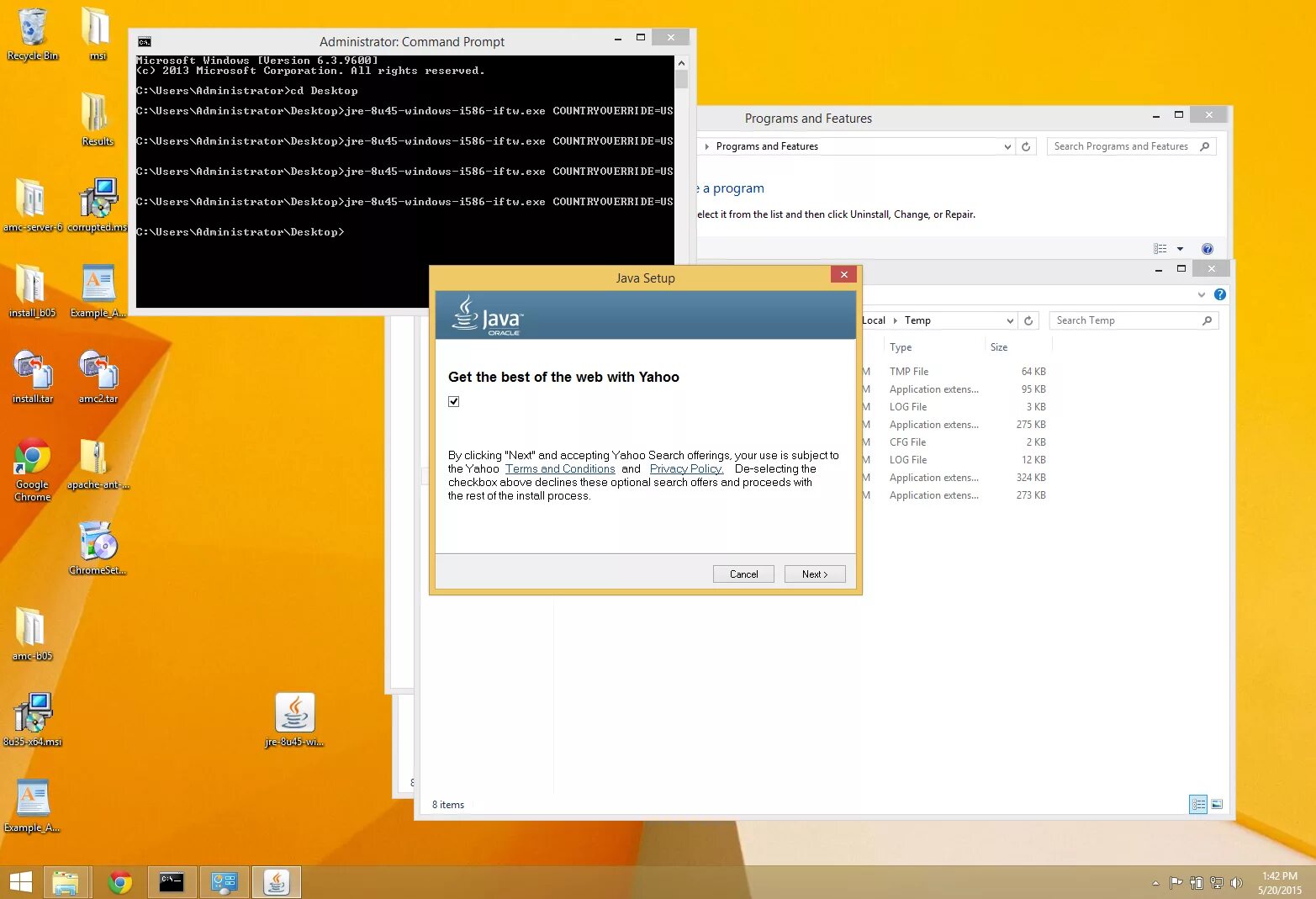Switch to Command Prompt taskbar button
The height and width of the screenshot is (899, 1316).
pos(172,882)
